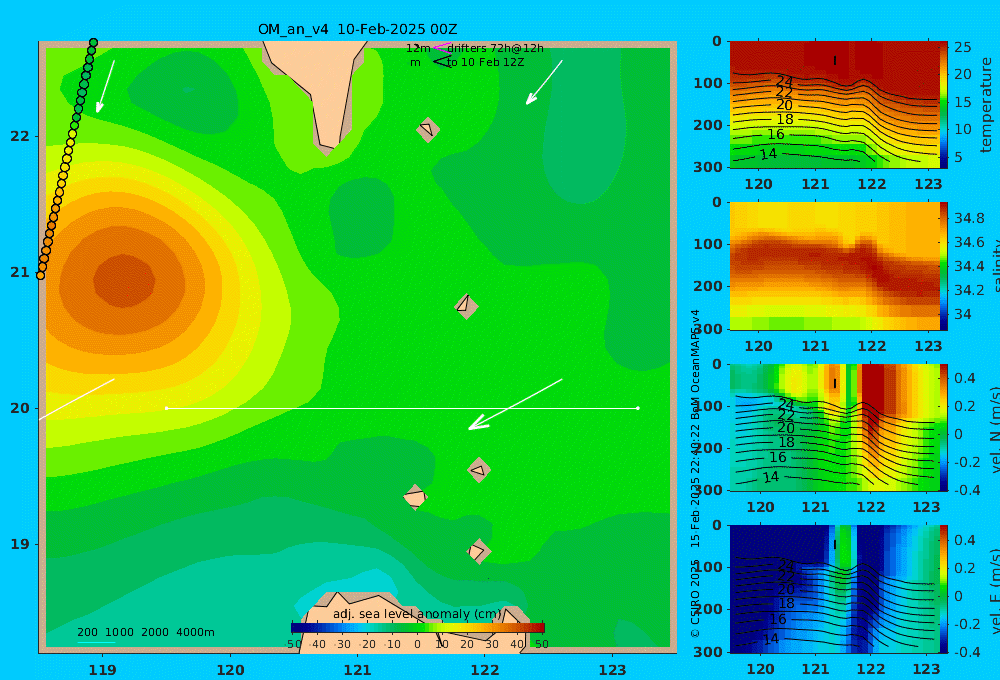
Task: Click longitude label "123" under the main map
Action: coord(613,670)
